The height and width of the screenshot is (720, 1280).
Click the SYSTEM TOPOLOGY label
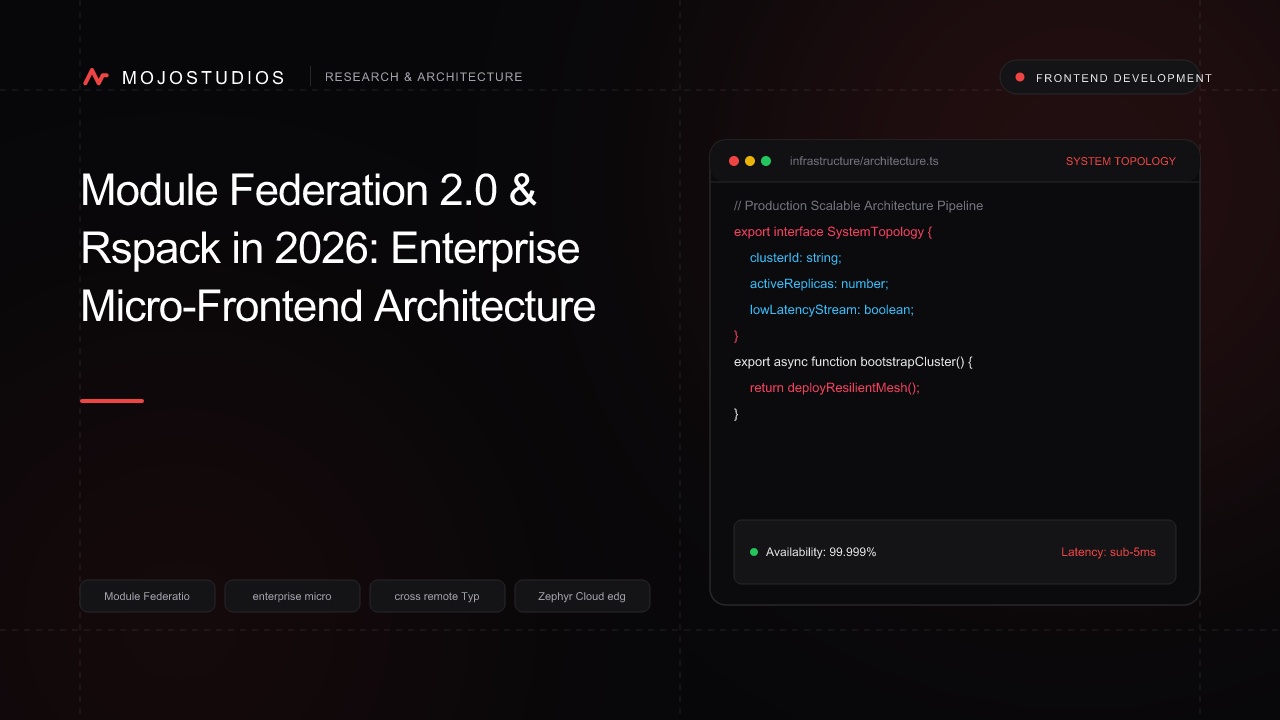1121,161
